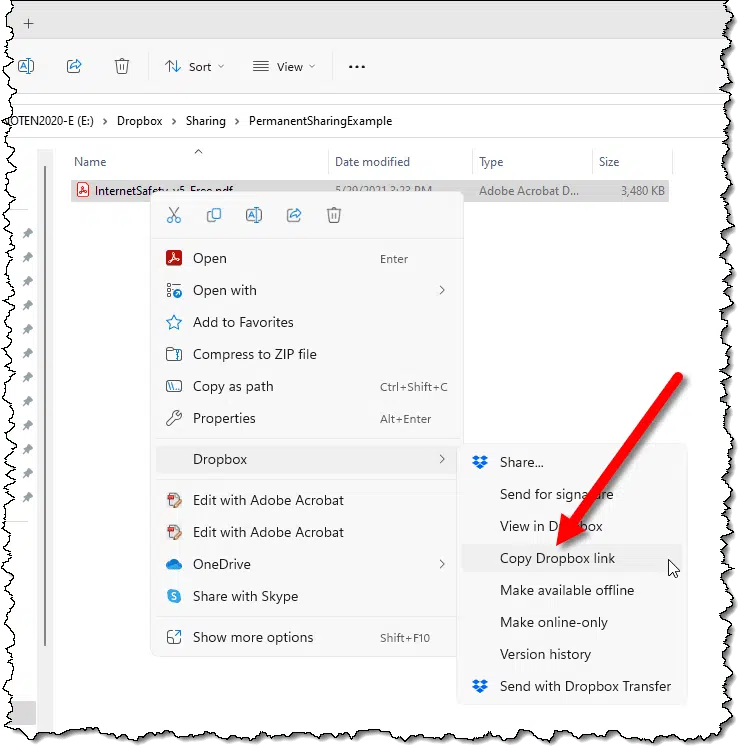Expand the OneDrive submenu
This screenshot has width=747, height=756.
307,564
